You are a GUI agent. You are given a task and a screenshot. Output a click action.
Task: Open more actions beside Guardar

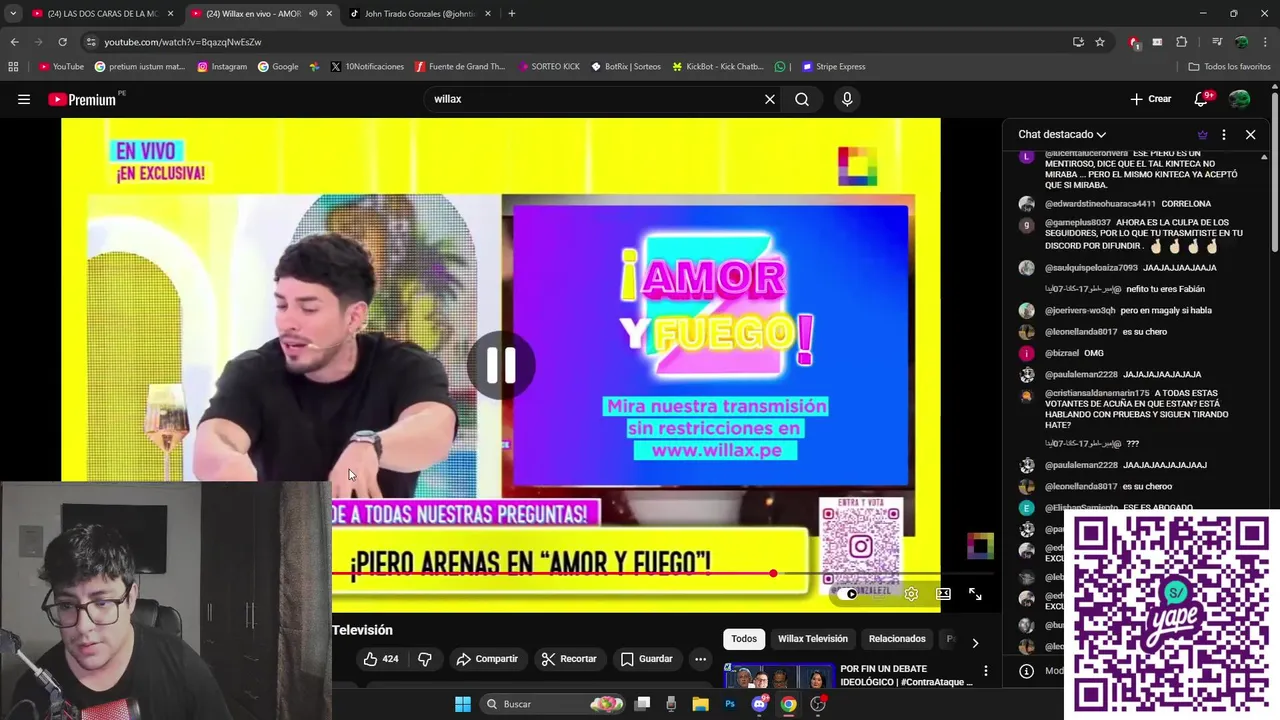point(700,659)
